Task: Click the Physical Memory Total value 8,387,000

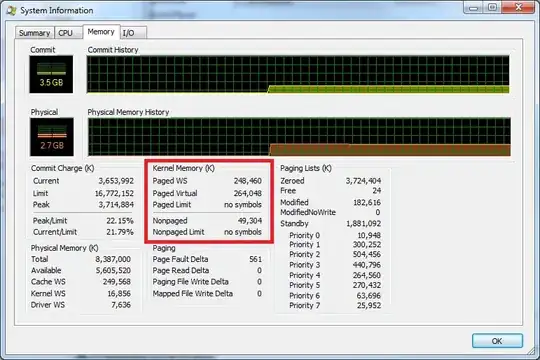Action: click(x=113, y=259)
